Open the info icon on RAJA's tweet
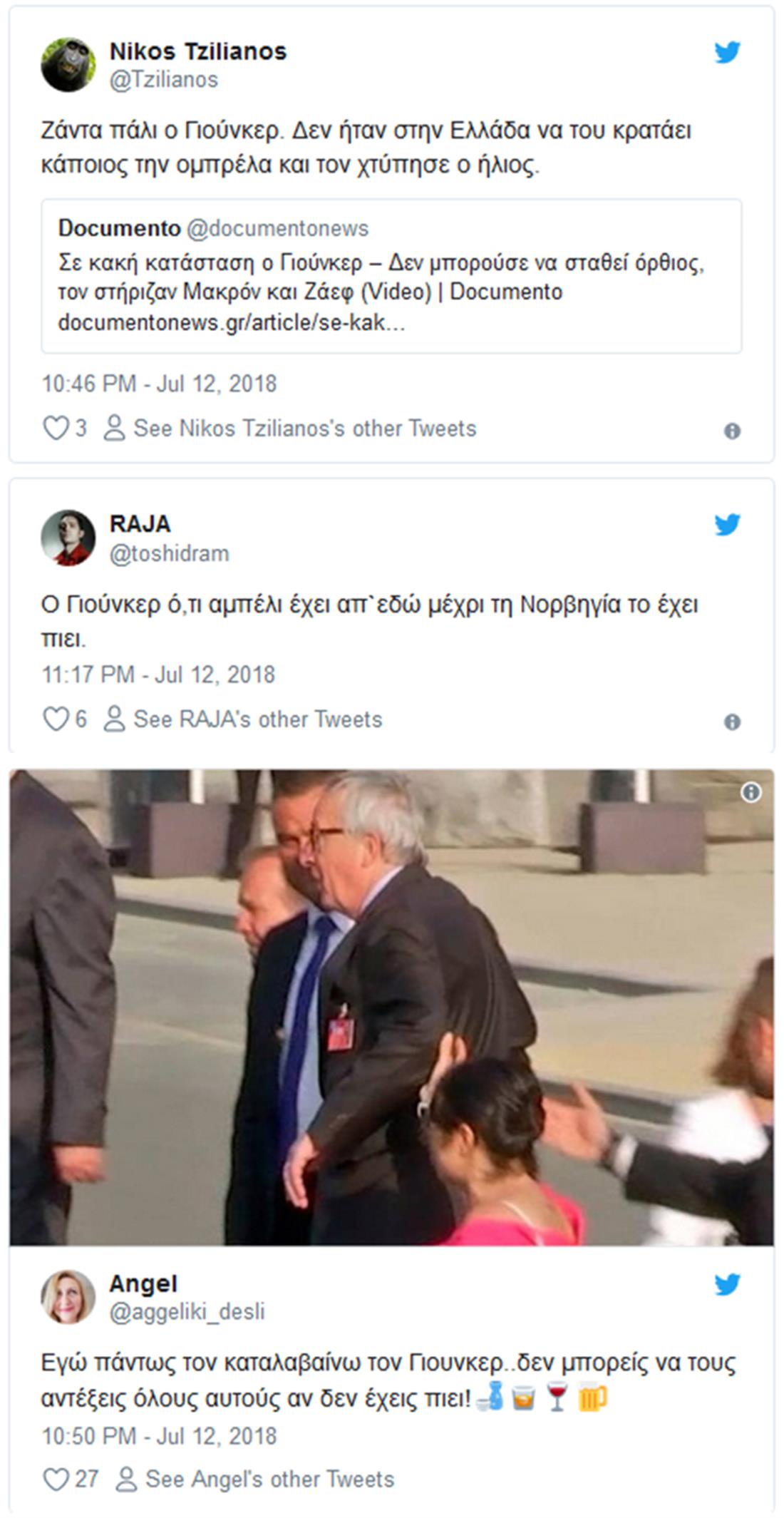The image size is (784, 1518). [x=732, y=722]
